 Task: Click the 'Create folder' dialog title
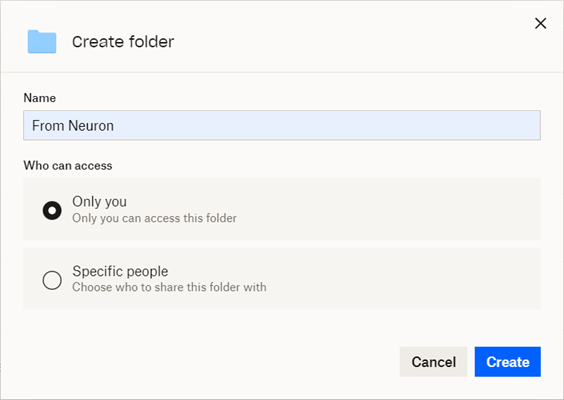(123, 42)
